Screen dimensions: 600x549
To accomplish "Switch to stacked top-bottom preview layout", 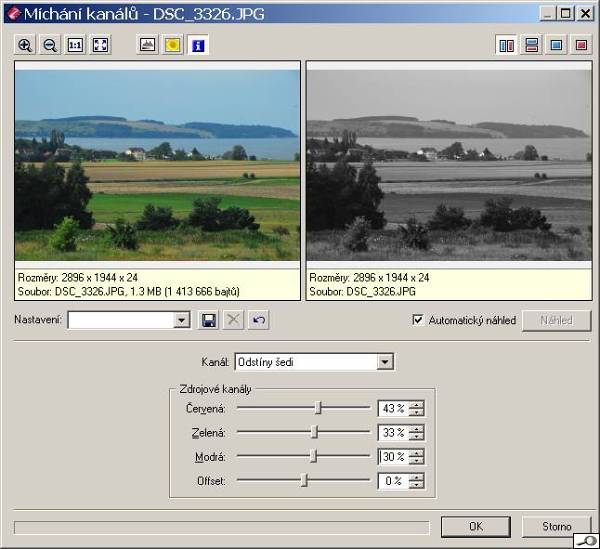I will pos(532,45).
